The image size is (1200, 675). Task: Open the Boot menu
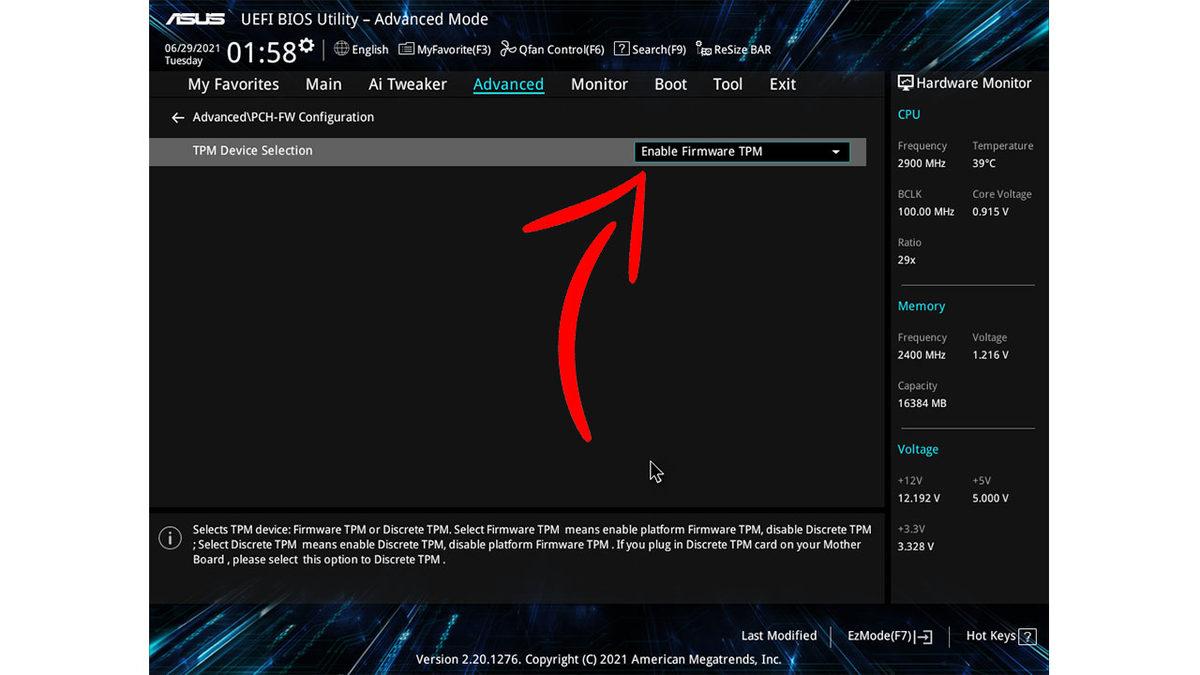[x=670, y=84]
